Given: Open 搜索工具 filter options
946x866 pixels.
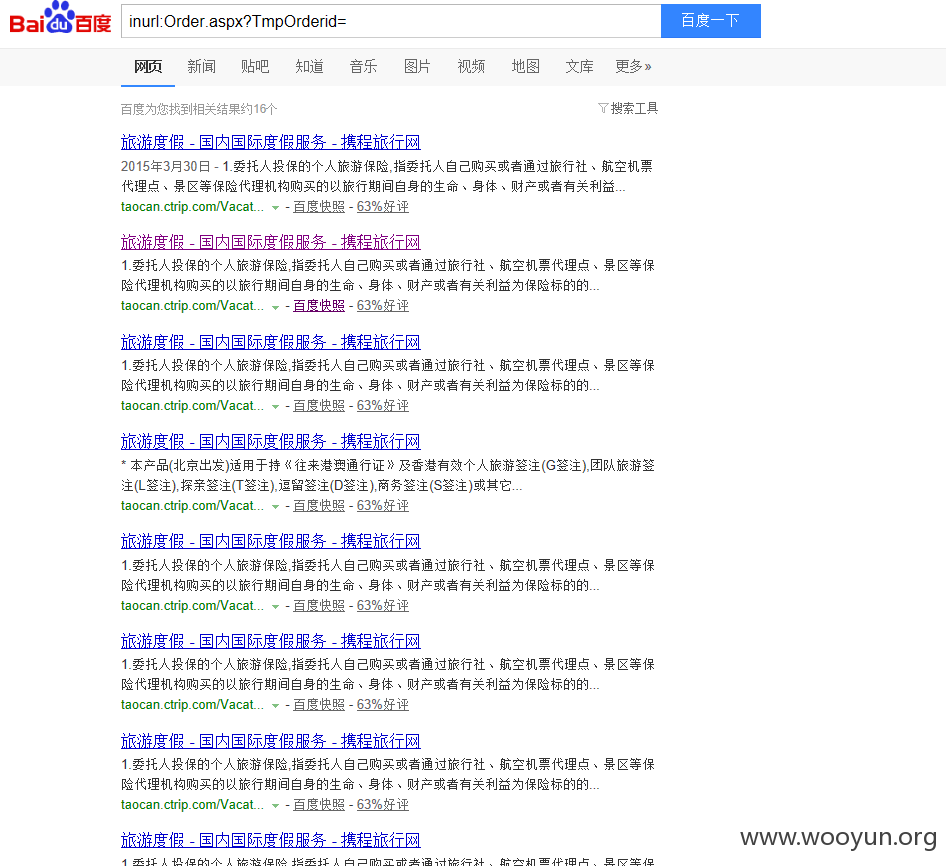Looking at the screenshot, I should click(x=628, y=109).
